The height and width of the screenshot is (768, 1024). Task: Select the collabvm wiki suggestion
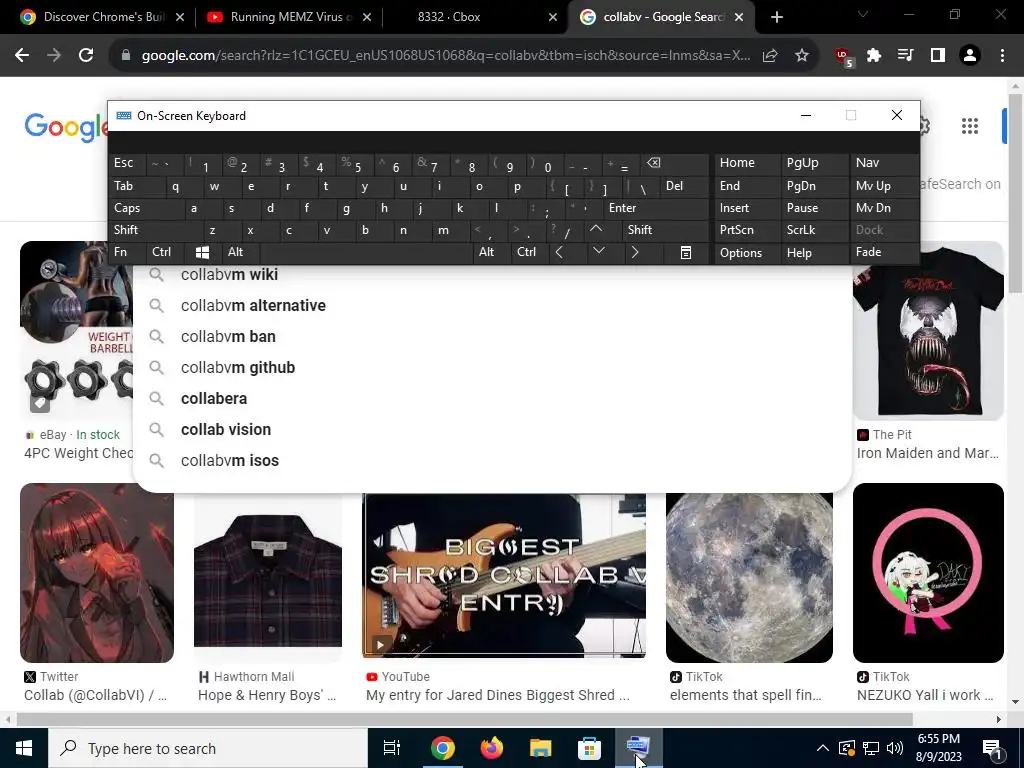[492, 274]
